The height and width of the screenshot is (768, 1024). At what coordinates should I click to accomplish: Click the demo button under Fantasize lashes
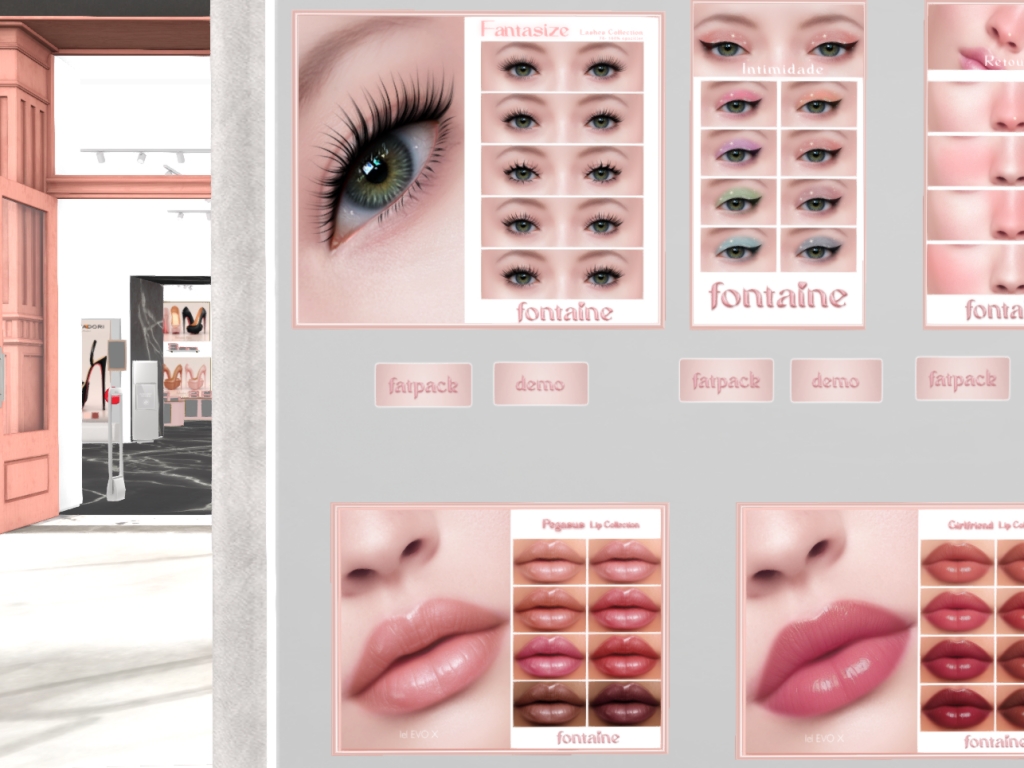(540, 384)
